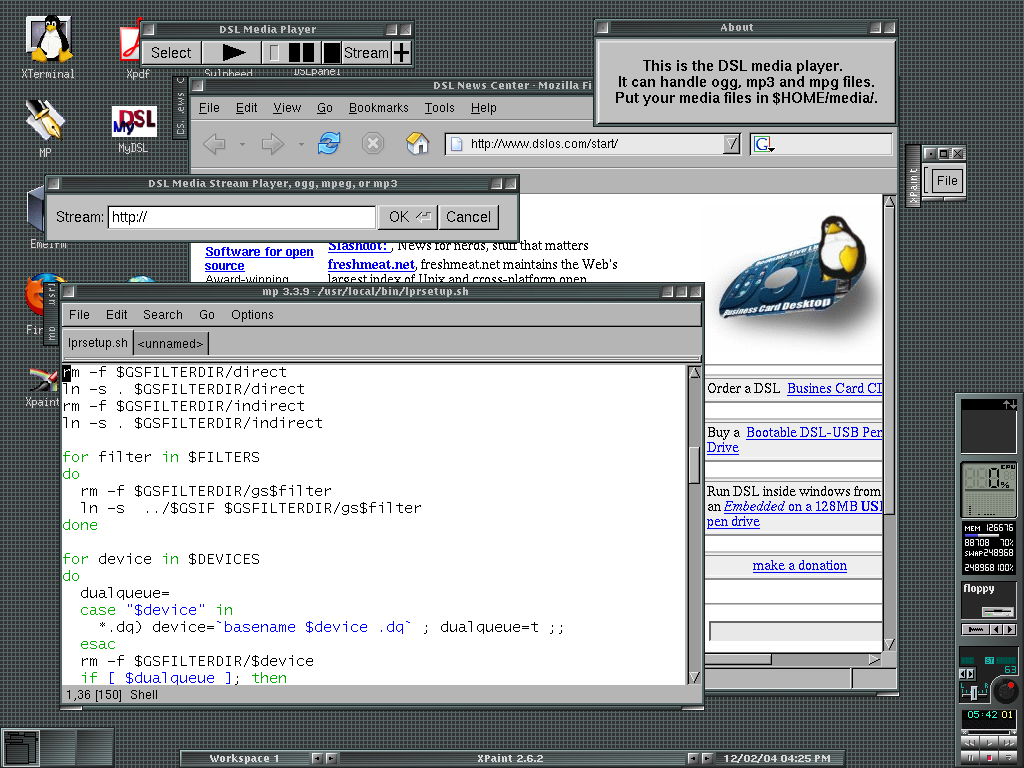This screenshot has height=768, width=1024.
Task: Click File button in XPaint window
Action: (x=946, y=181)
